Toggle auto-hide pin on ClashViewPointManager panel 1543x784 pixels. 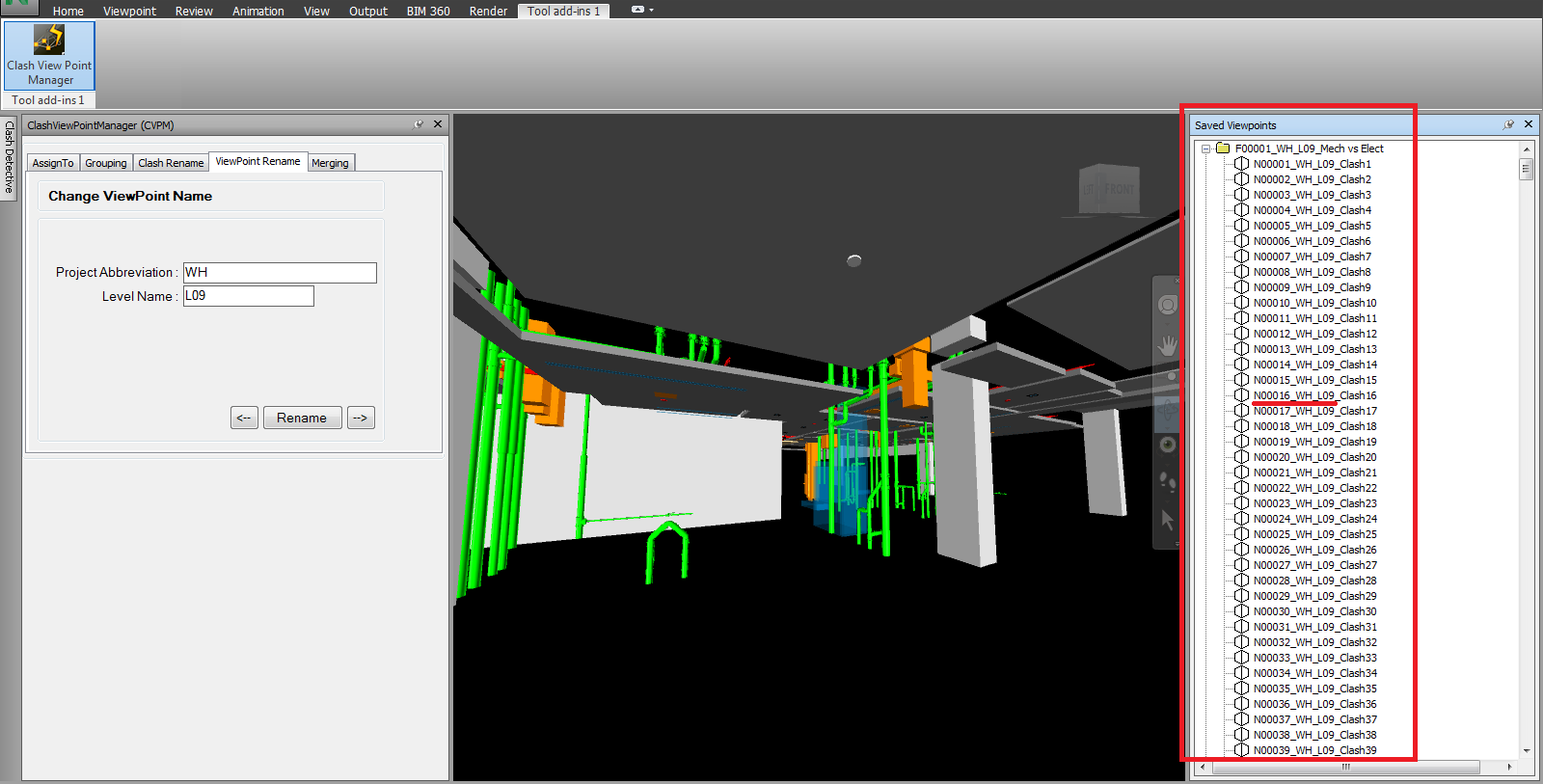click(419, 124)
